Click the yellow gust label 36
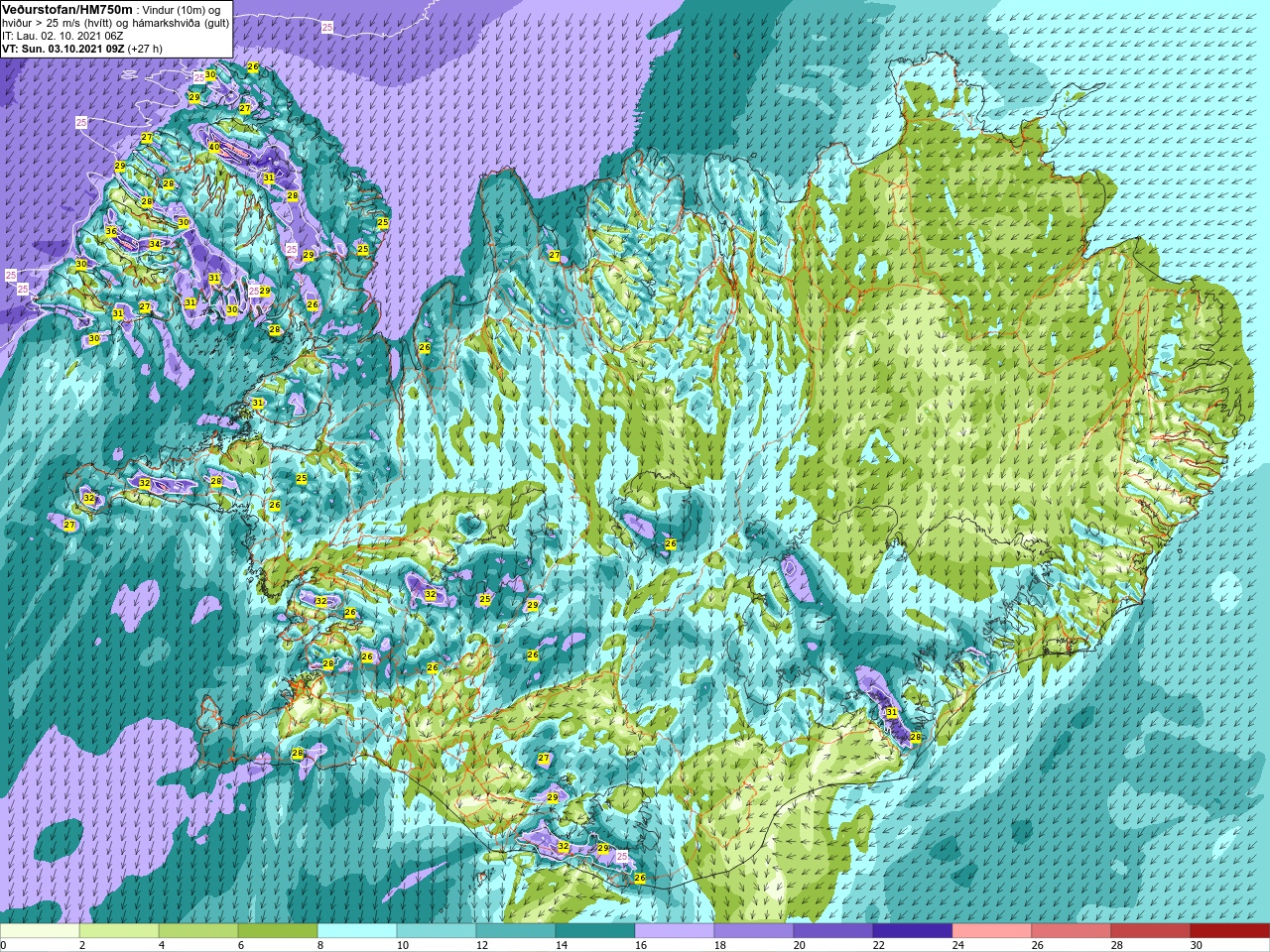 111,231
